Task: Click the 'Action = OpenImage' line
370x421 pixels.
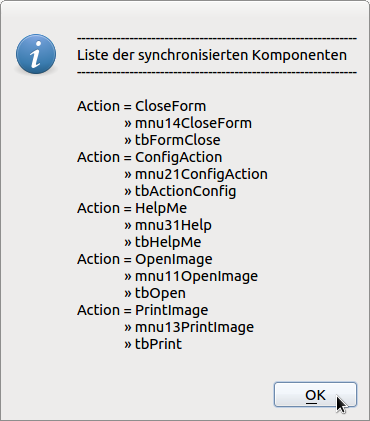Action: click(x=145, y=259)
